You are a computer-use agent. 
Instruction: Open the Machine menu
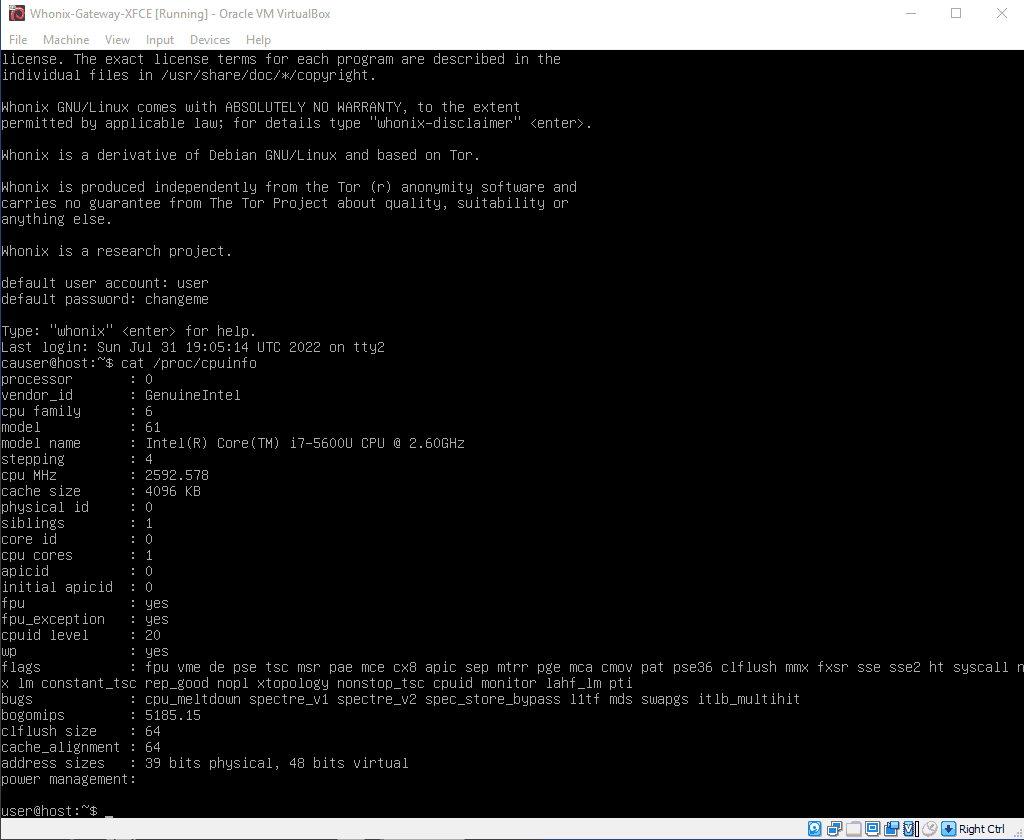(66, 40)
